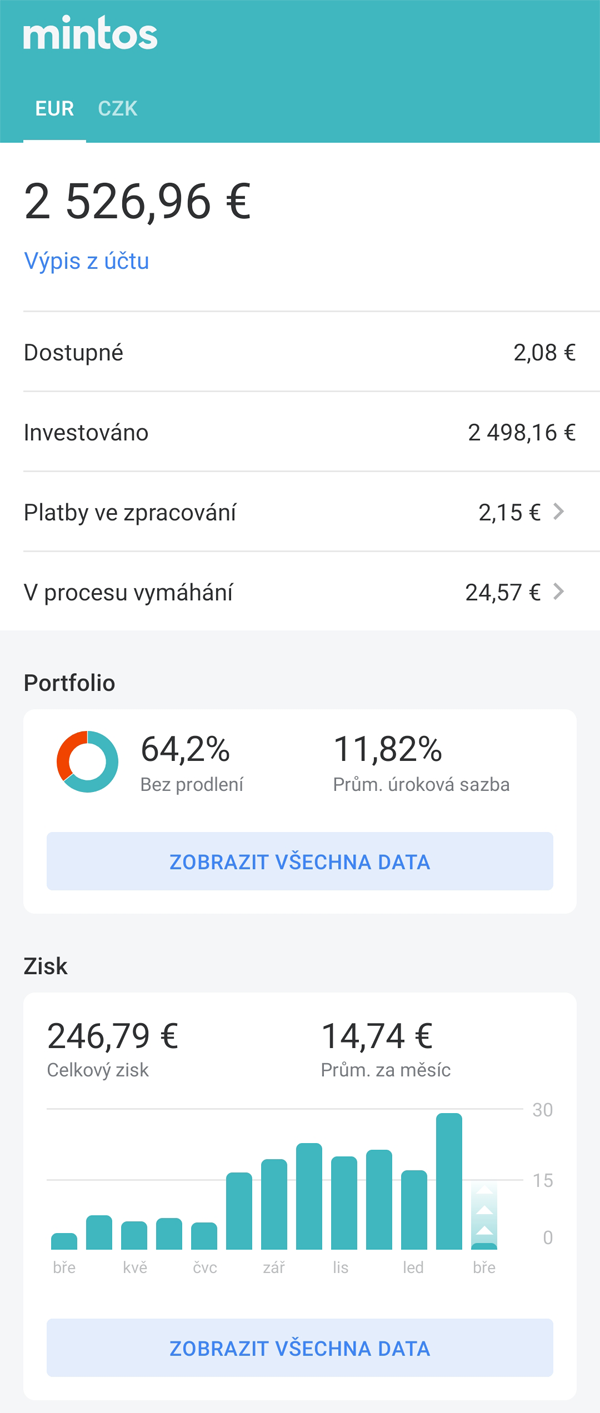Open the Platby ve zpracování row
The width and height of the screenshot is (600, 1413).
pyautogui.click(x=300, y=512)
